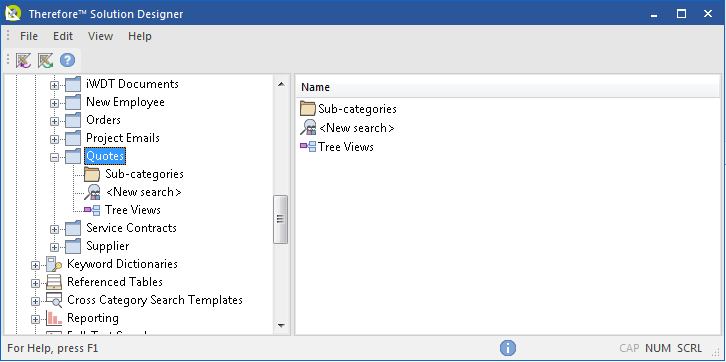
Task: Maximize the Solution Designer window
Action: pos(681,13)
